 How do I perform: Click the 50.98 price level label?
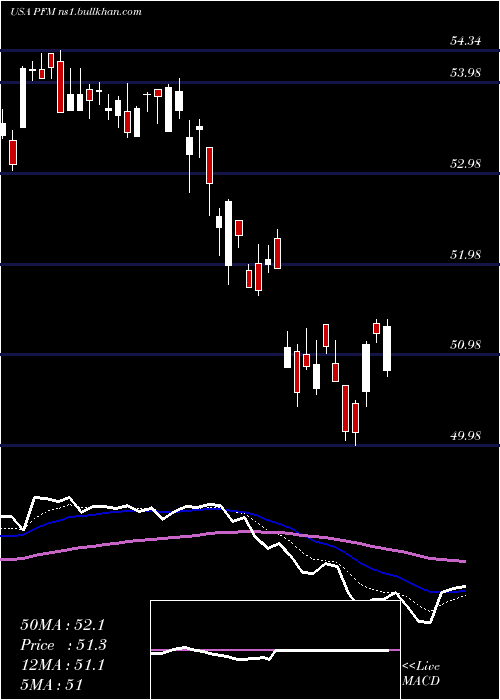coord(465,345)
